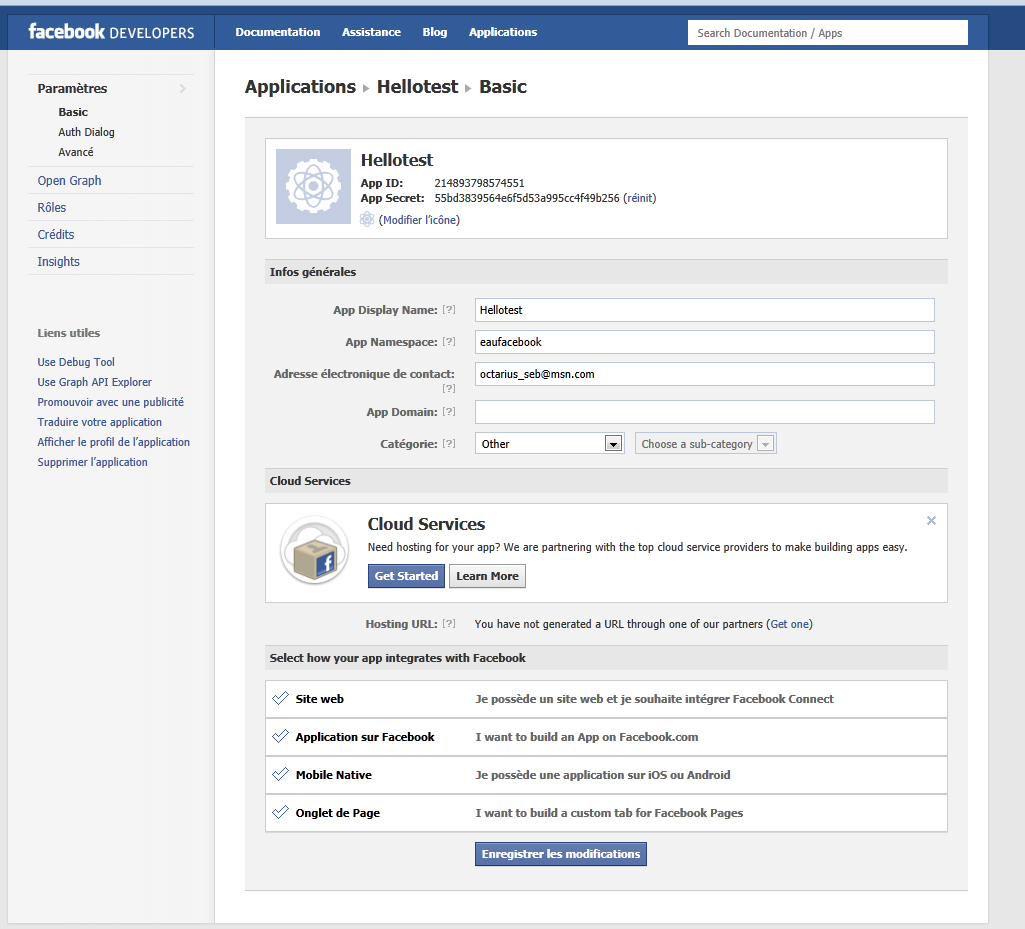Open the App Domain help [?]

[448, 411]
